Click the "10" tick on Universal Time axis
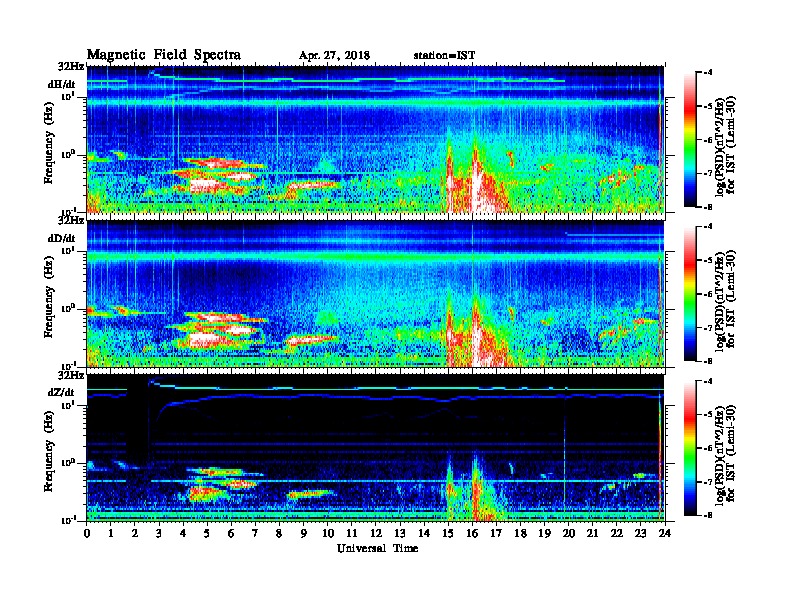Image resolution: width=792 pixels, height=612 pixels. (328, 533)
